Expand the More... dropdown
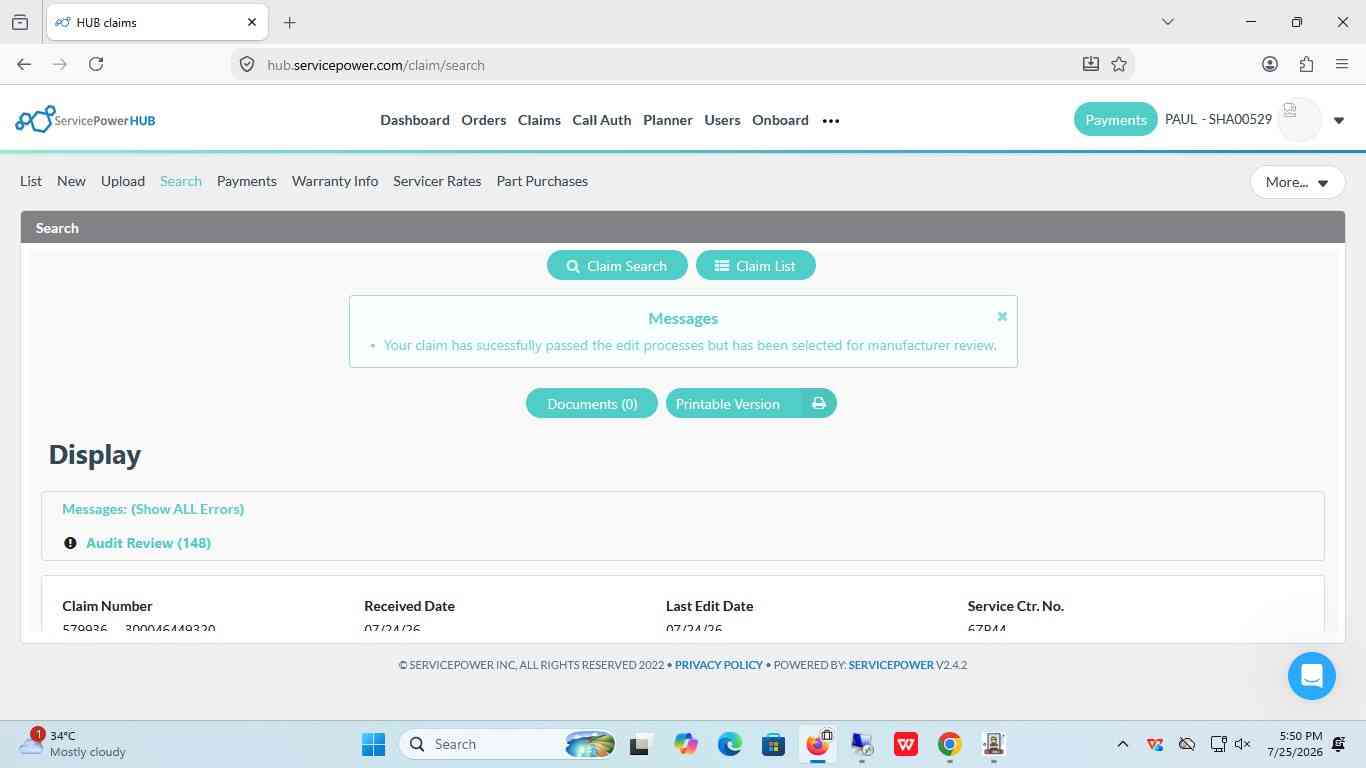 (1297, 182)
